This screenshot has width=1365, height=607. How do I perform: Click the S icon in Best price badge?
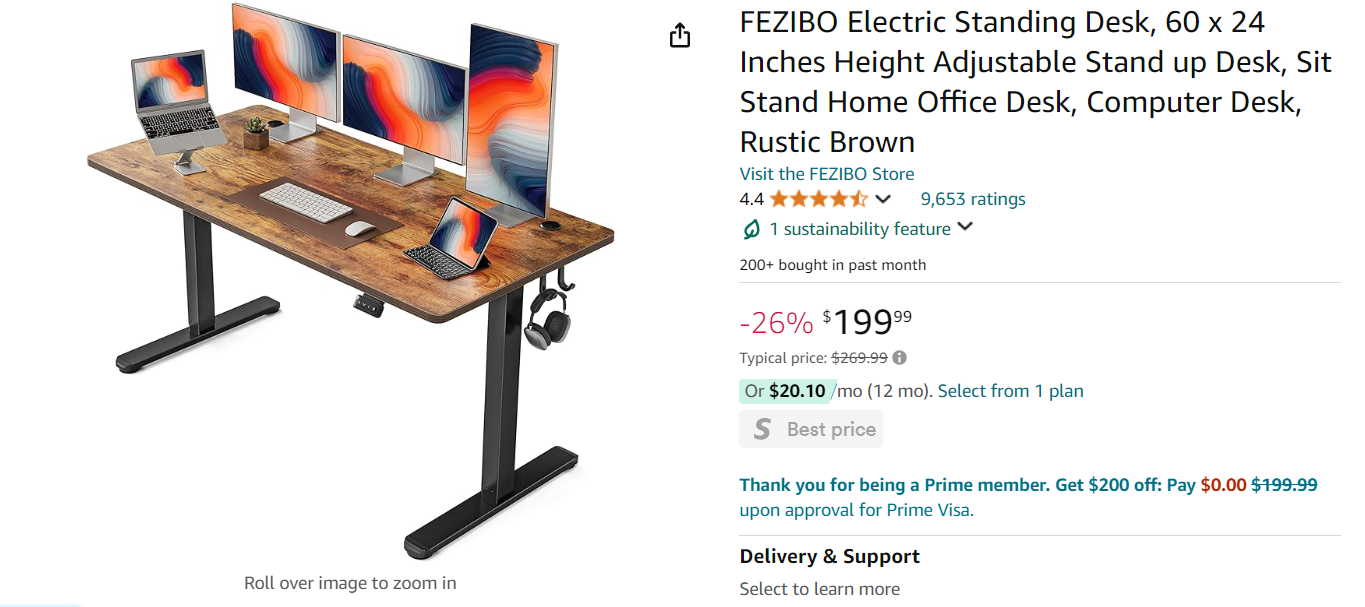762,429
